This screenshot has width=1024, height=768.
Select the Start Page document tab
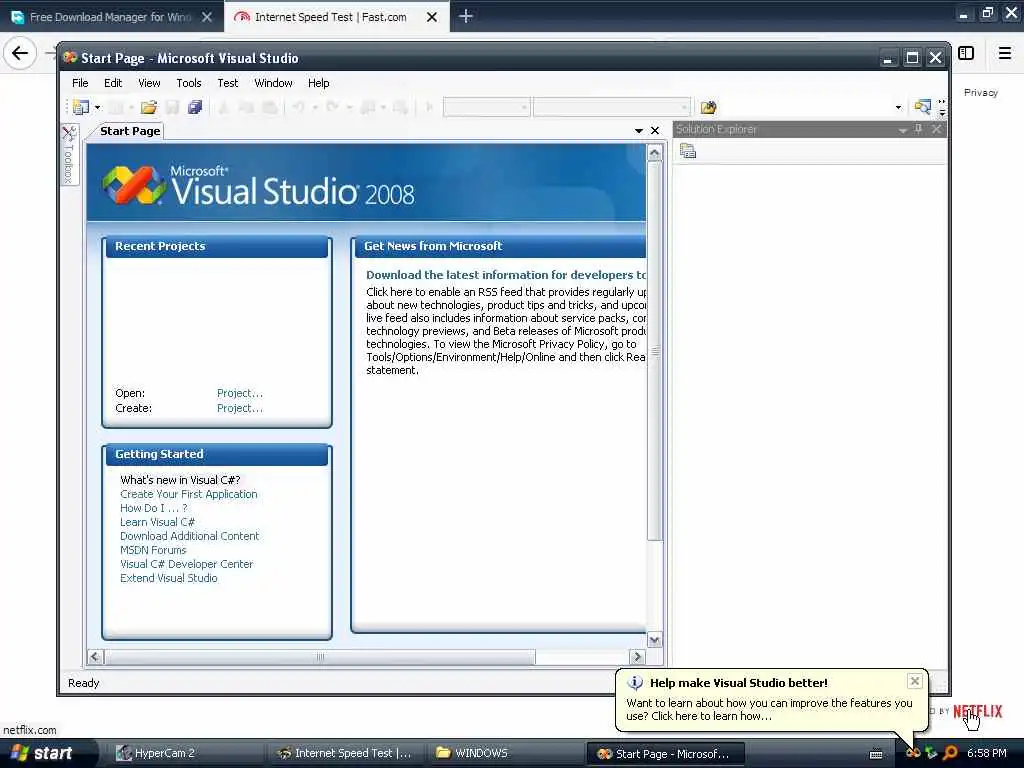[130, 131]
